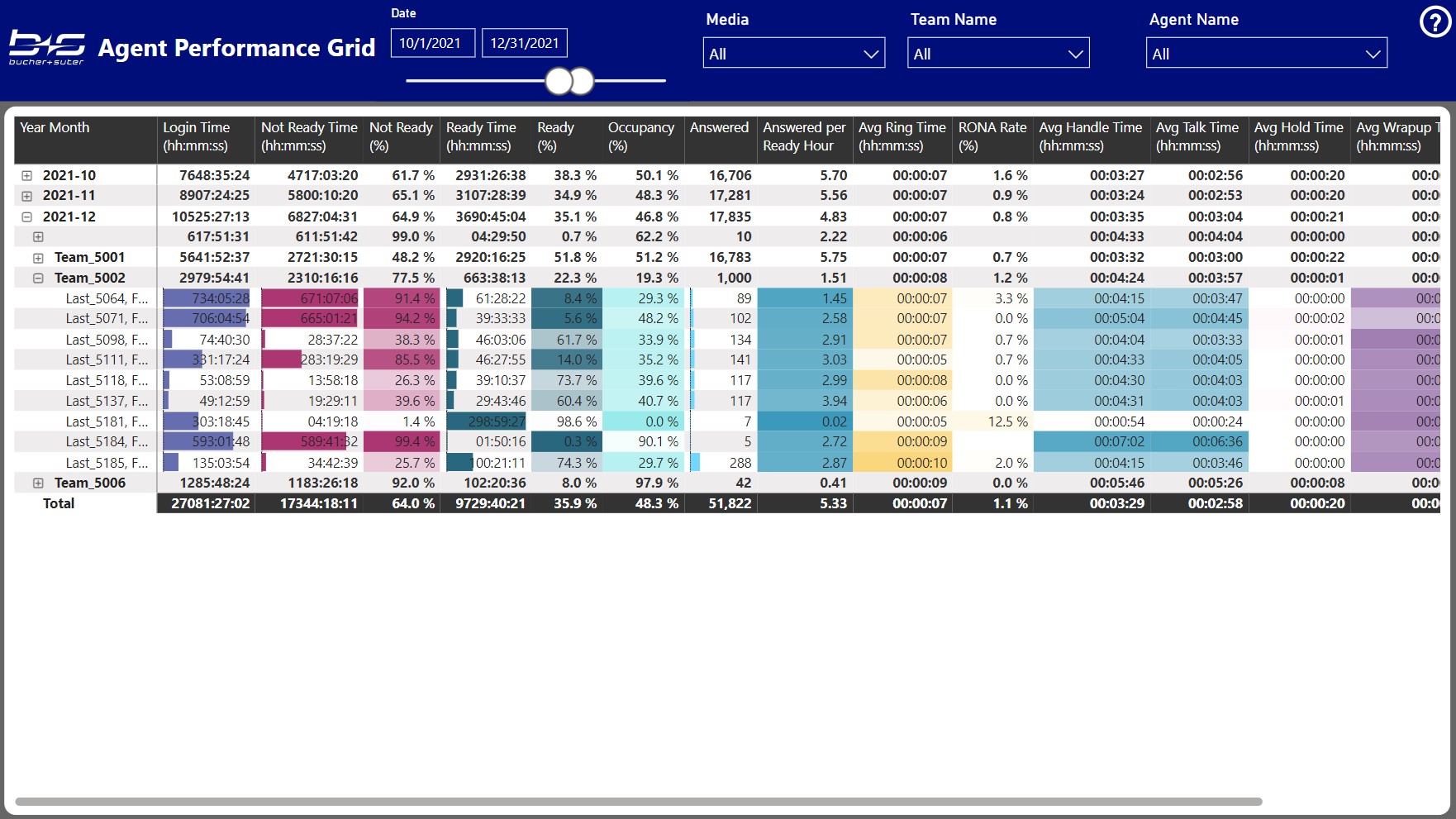Select agent row Last_5064
The image size is (1456, 819).
pos(107,298)
